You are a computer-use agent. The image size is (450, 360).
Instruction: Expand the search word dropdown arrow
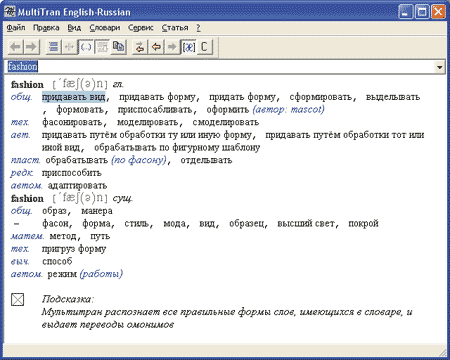pyautogui.click(x=440, y=67)
